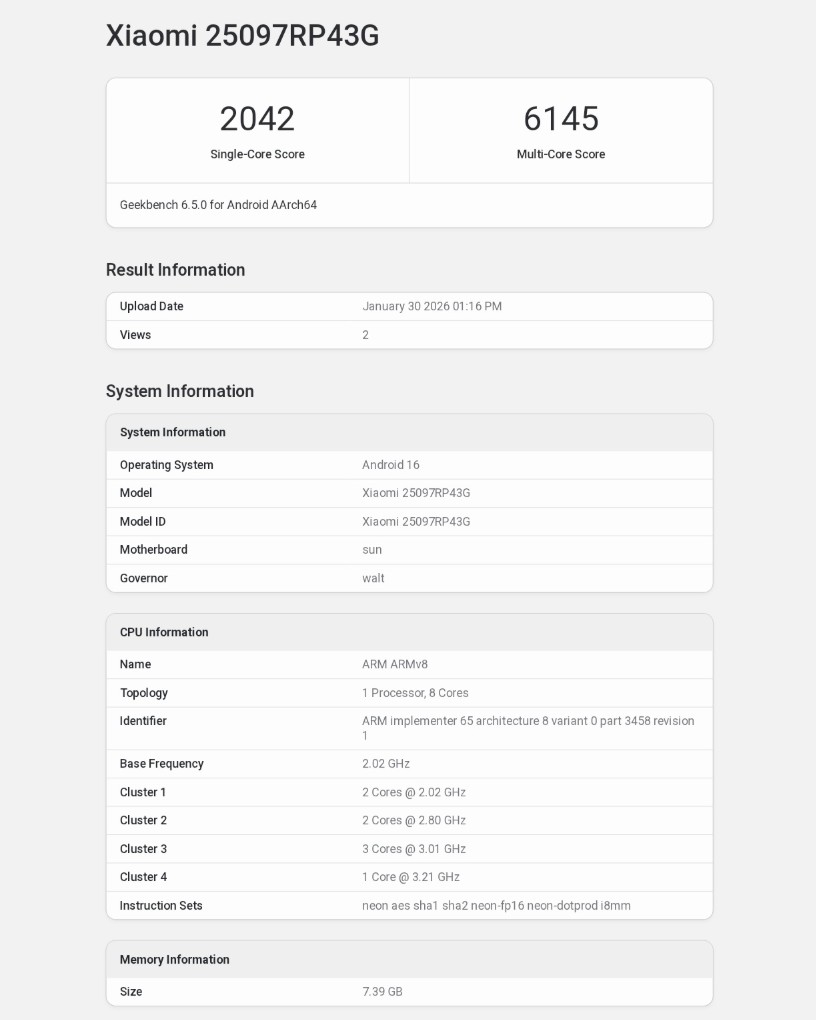Click the 6145 multi-core score number
The height and width of the screenshot is (1020, 816).
561,119
